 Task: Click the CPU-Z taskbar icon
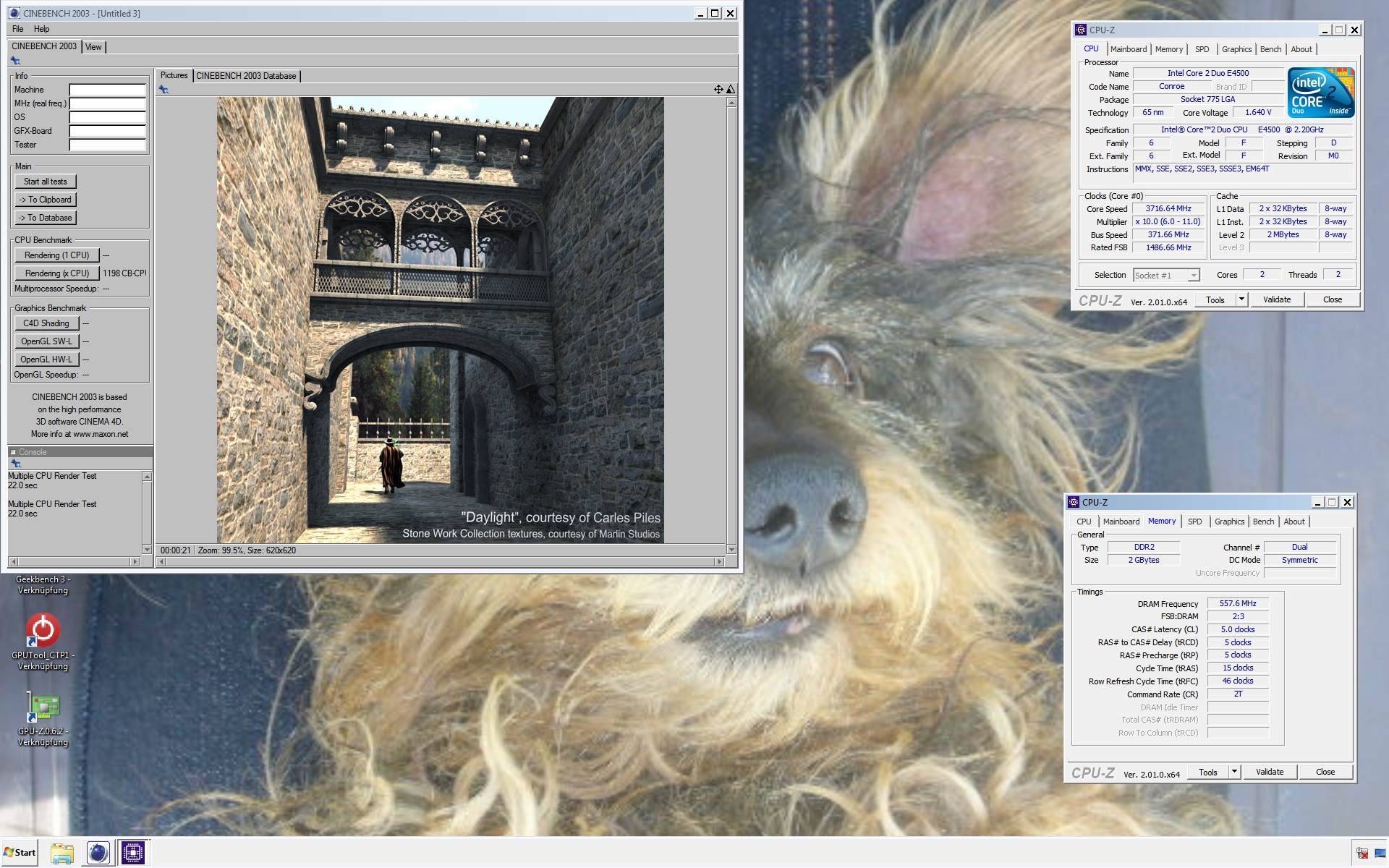[132, 853]
